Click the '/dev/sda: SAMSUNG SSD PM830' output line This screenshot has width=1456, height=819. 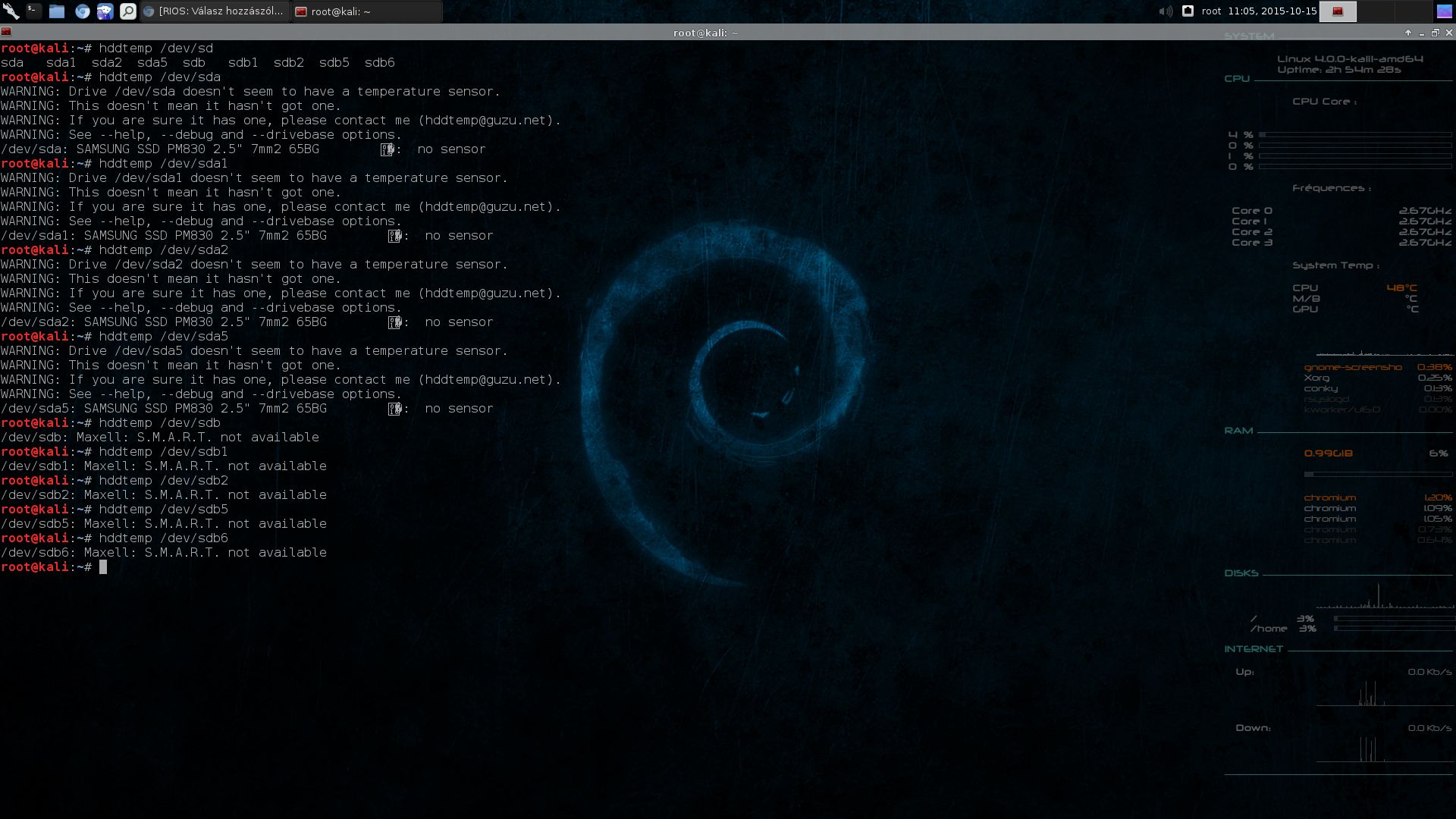click(243, 149)
